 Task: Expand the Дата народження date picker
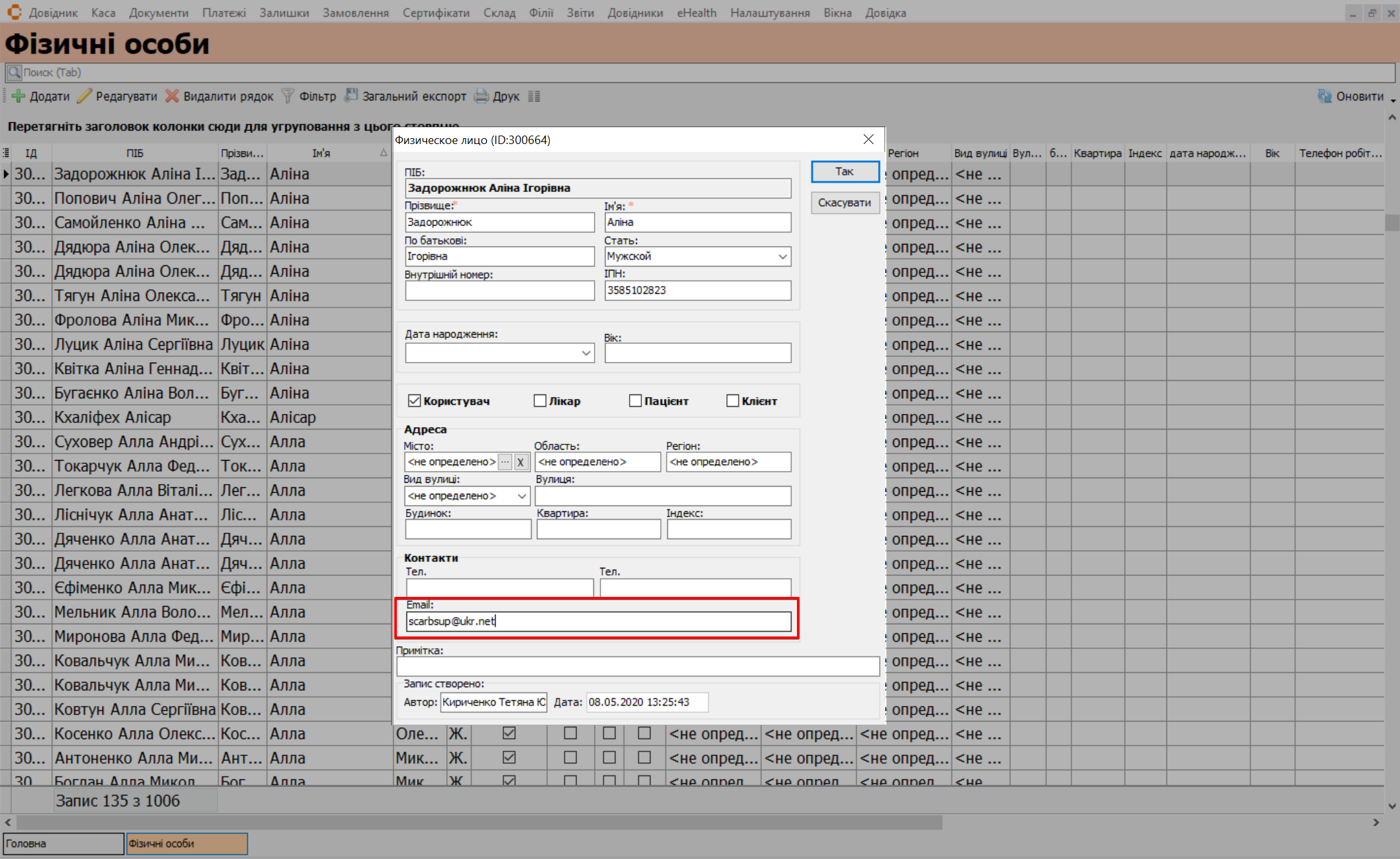tap(586, 353)
